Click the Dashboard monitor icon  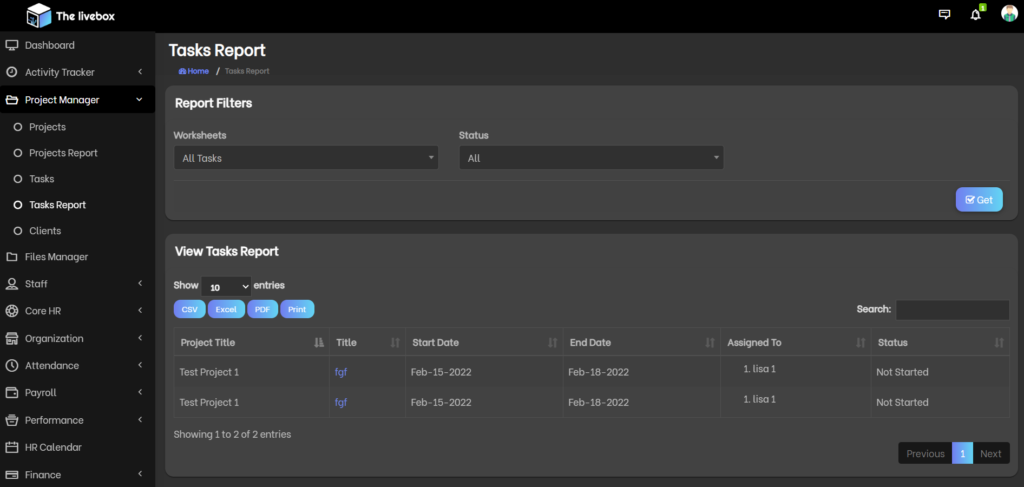tap(12, 45)
